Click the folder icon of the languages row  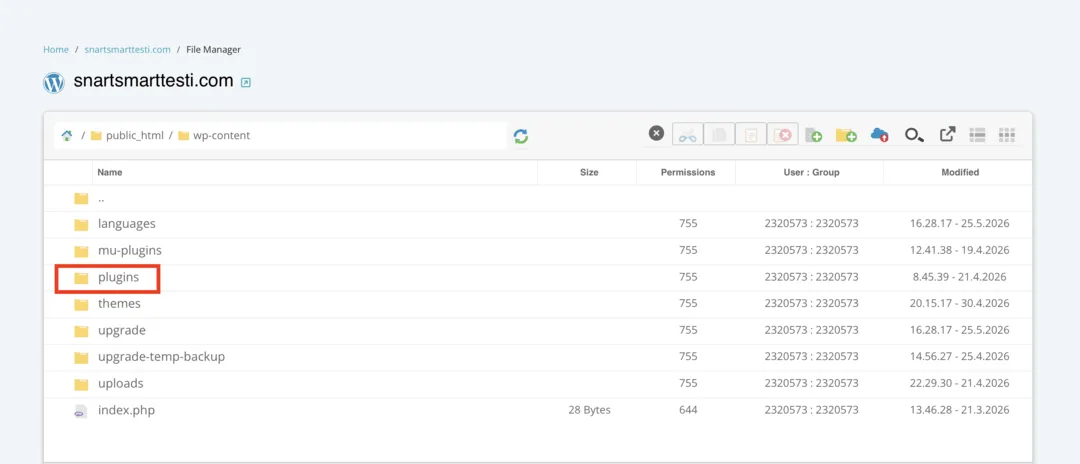81,224
